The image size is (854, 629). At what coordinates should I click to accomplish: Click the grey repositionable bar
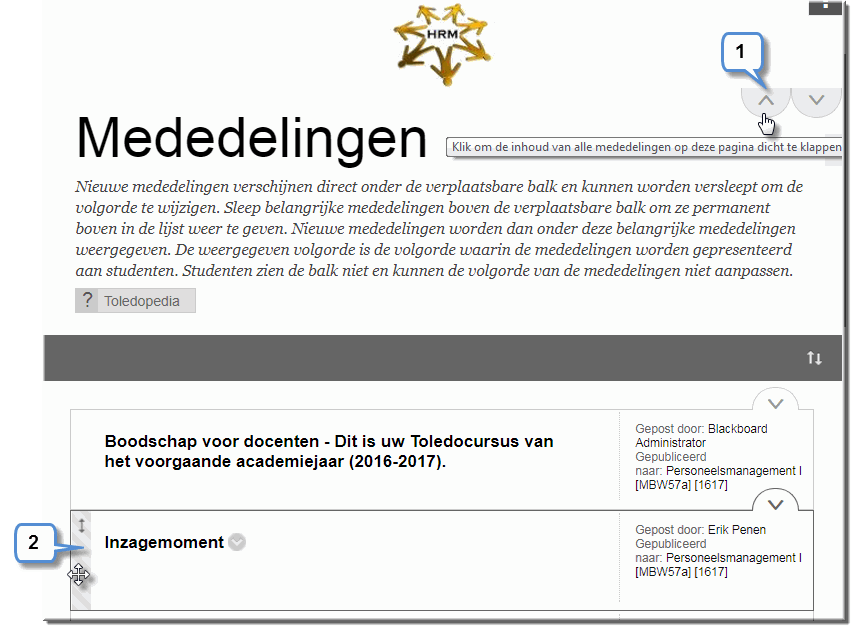tap(442, 358)
